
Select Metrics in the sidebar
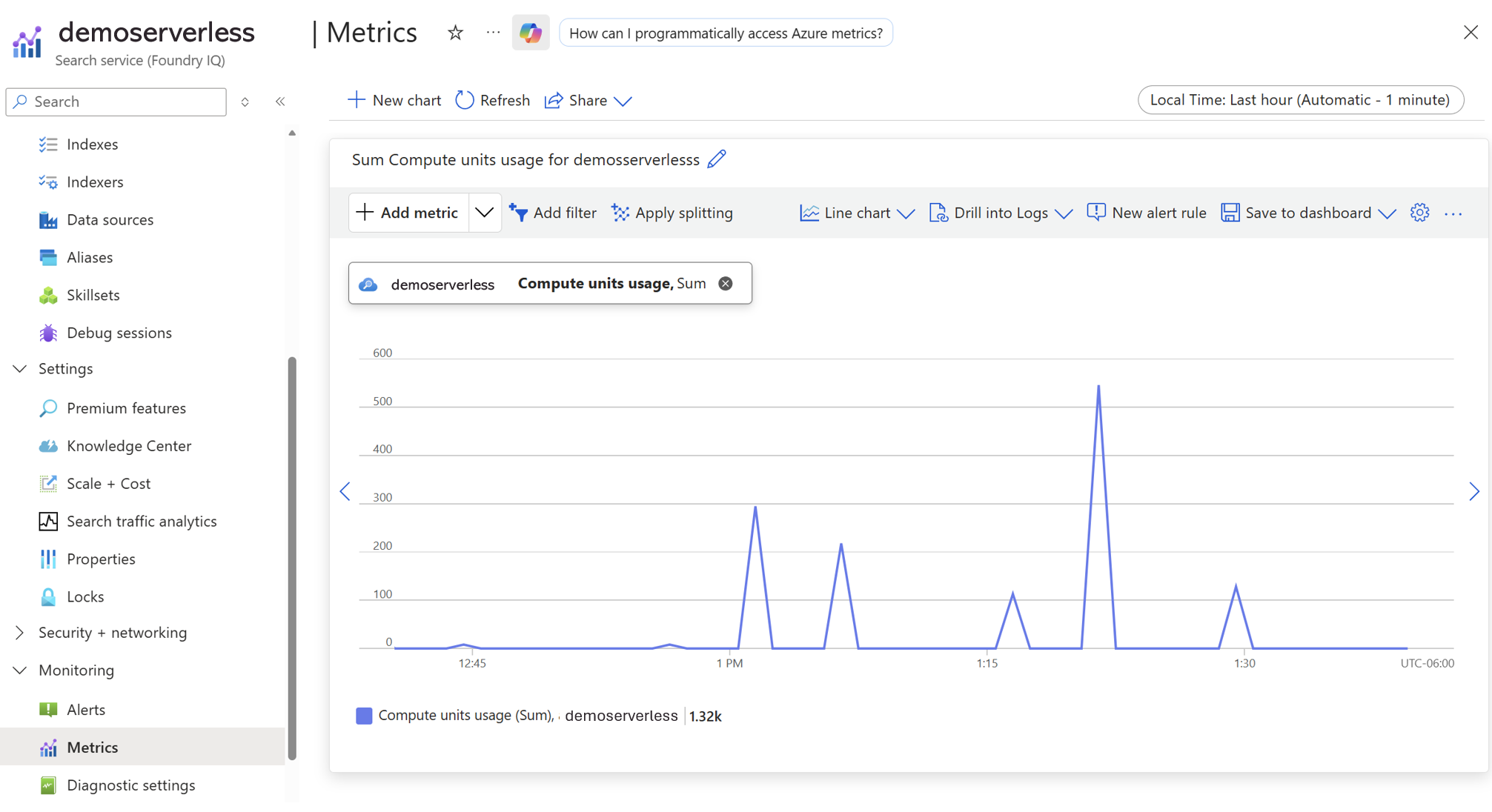[x=142, y=747]
